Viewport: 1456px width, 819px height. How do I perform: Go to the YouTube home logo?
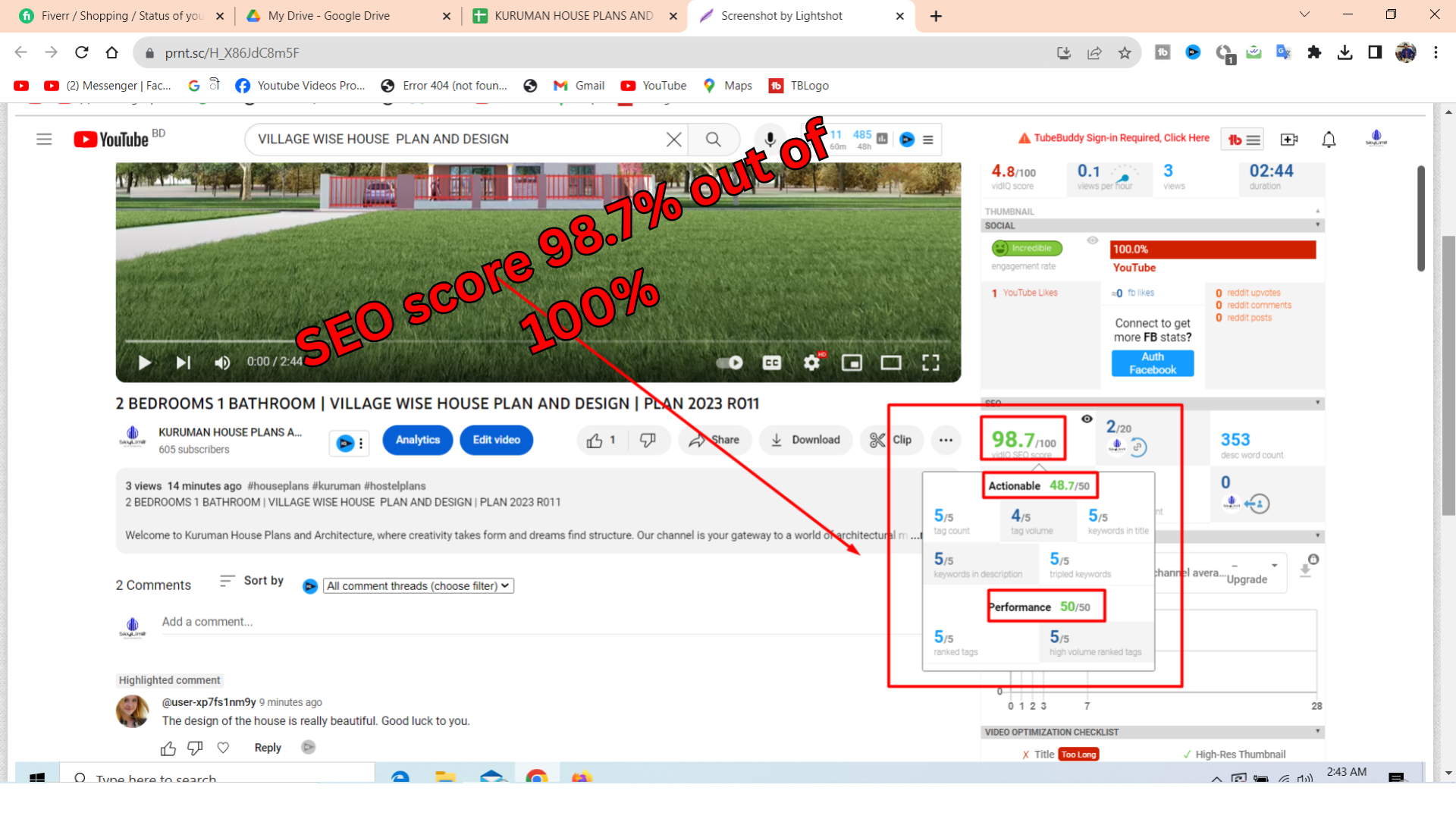[111, 140]
